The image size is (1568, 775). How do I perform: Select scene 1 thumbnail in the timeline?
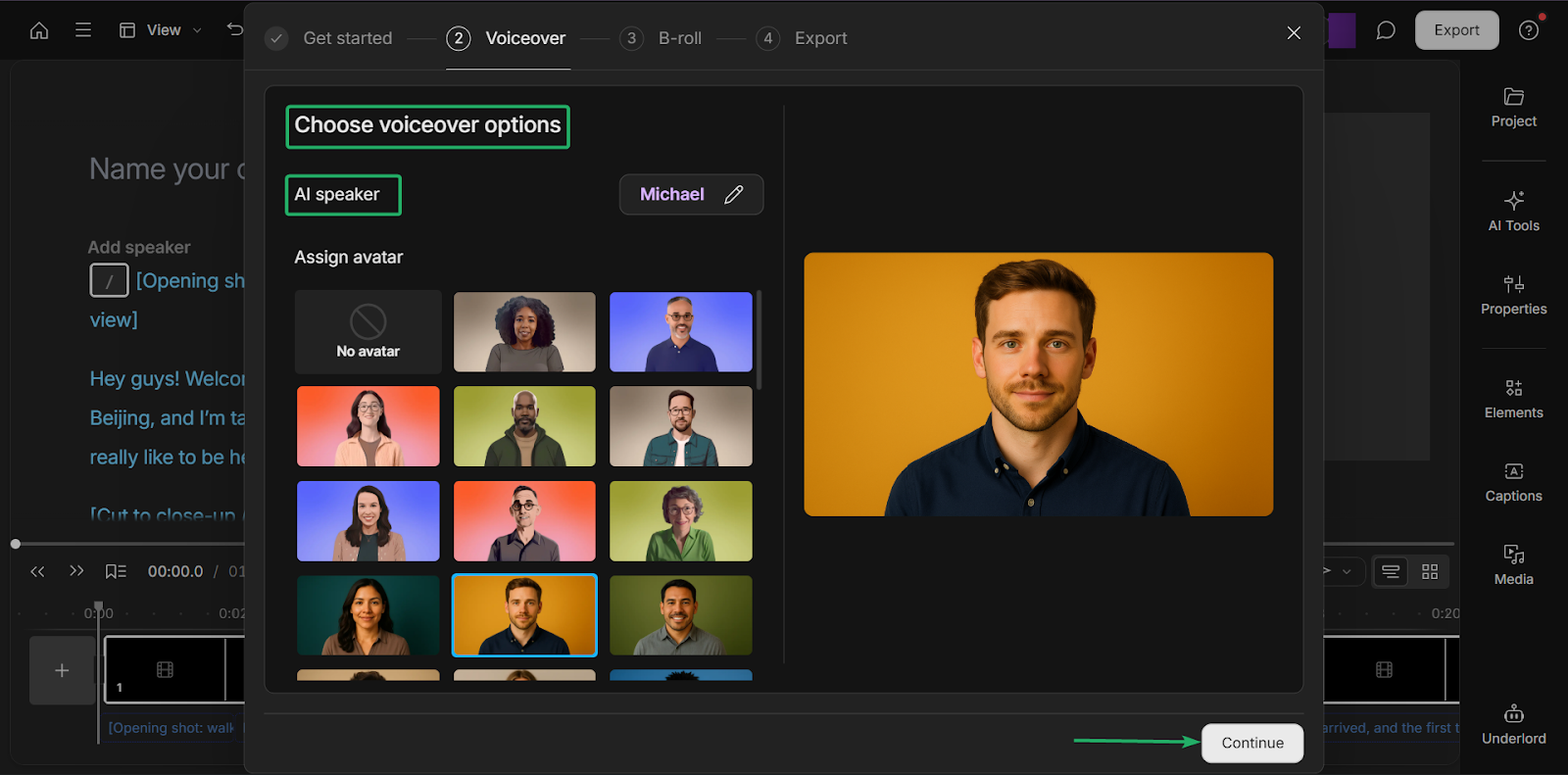coord(166,670)
